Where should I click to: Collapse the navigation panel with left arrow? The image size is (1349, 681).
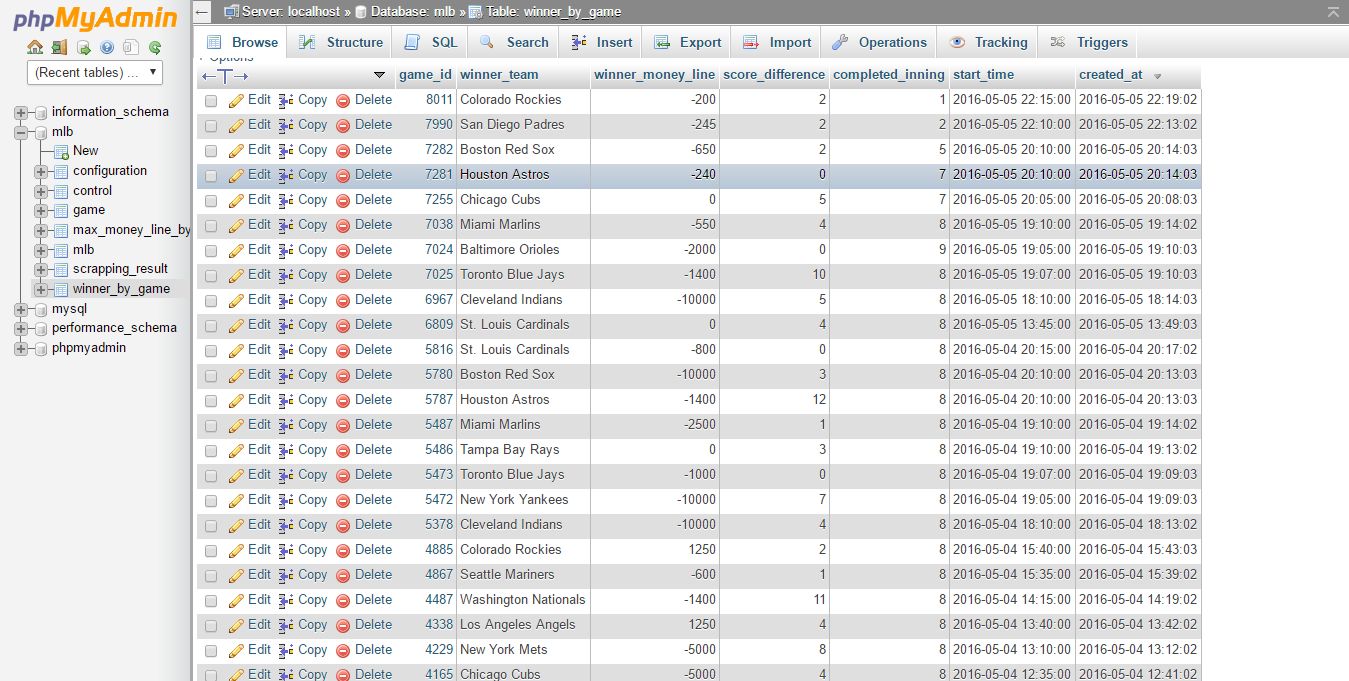click(202, 12)
